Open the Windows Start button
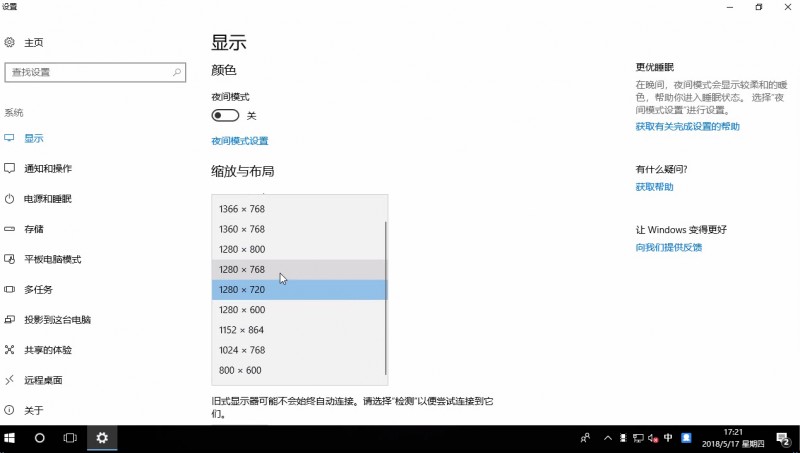 [9, 438]
